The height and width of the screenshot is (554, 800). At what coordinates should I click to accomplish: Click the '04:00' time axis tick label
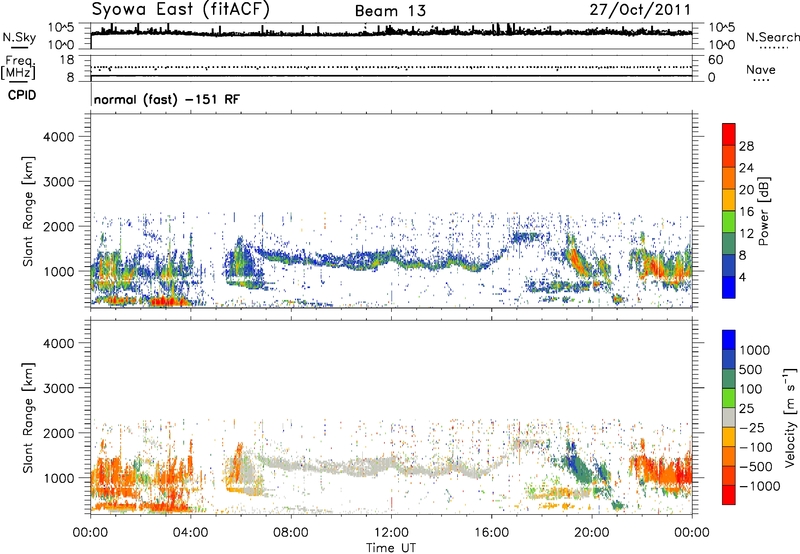coord(190,533)
